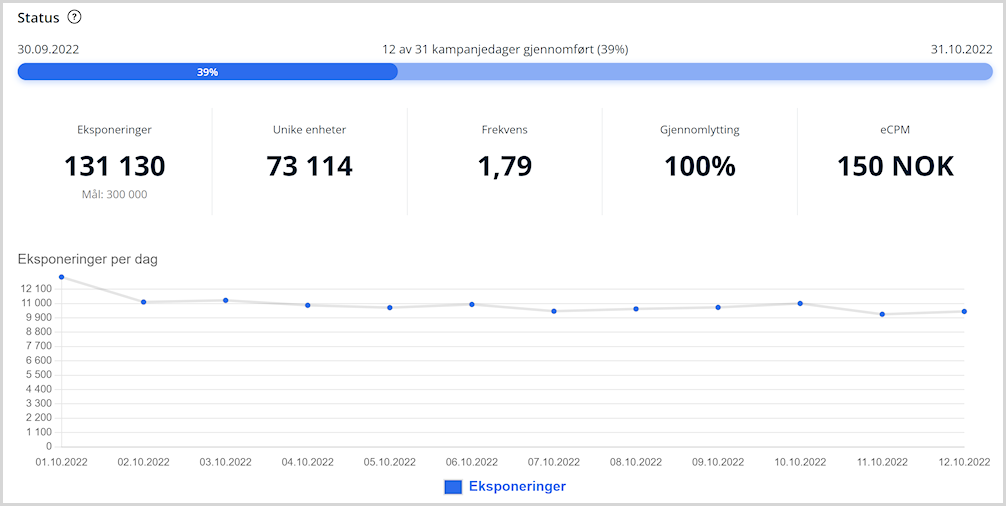Click the start date 30.09.2022
This screenshot has height=506, width=1006.
click(48, 49)
